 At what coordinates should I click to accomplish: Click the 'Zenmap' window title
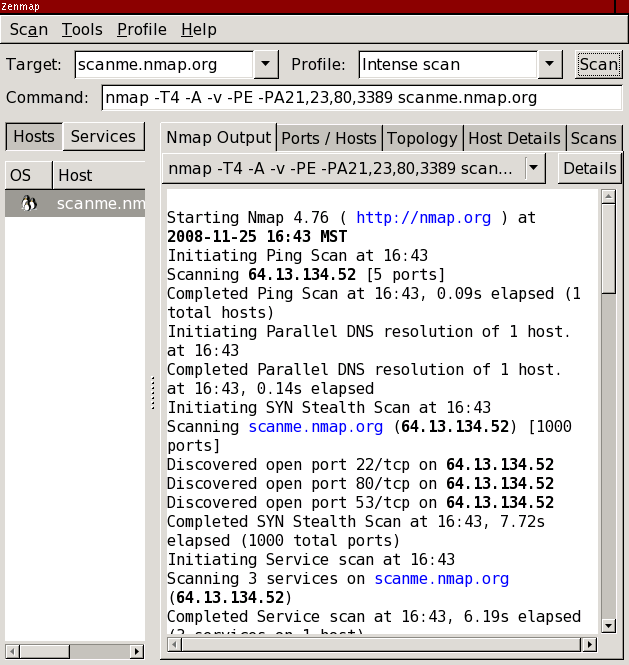[20, 6]
